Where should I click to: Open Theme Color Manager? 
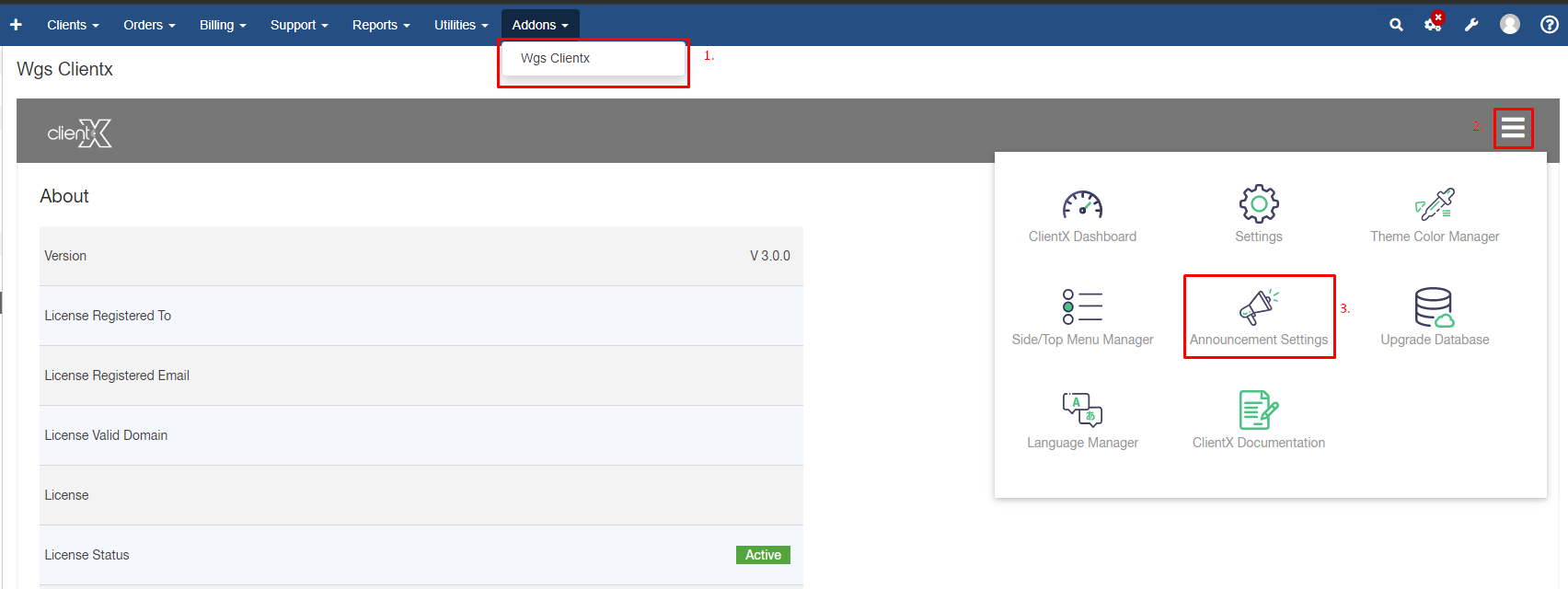click(x=1434, y=205)
